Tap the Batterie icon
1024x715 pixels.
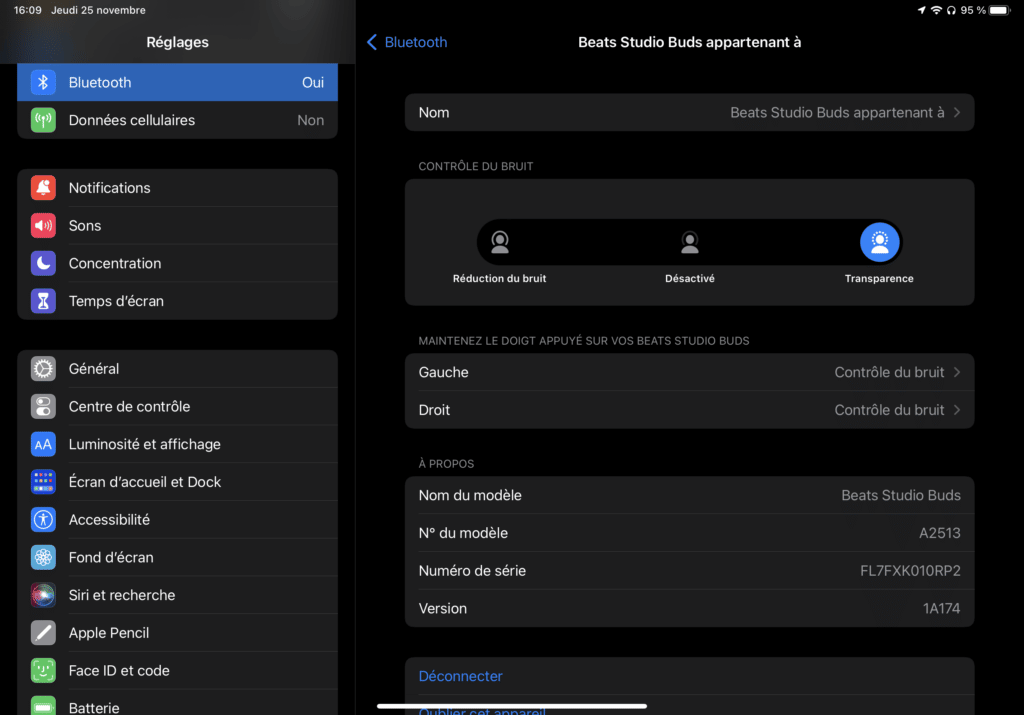[43, 706]
